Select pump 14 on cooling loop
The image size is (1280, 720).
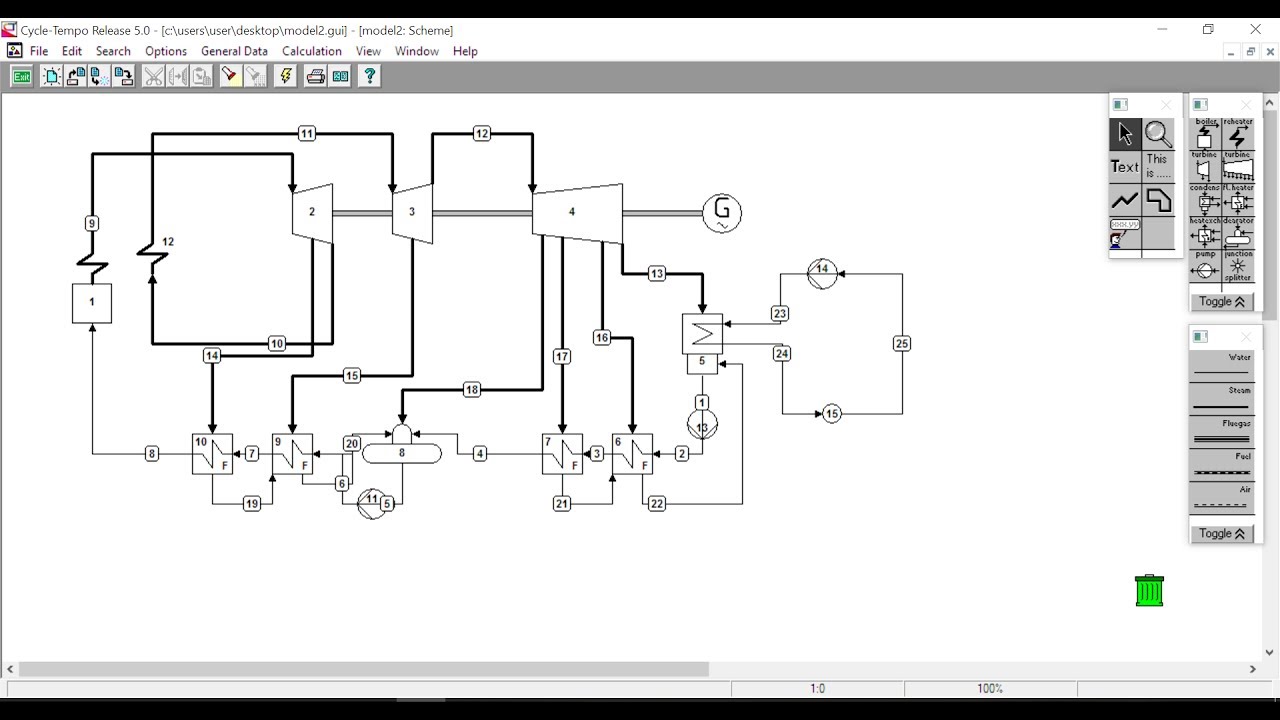pos(822,273)
